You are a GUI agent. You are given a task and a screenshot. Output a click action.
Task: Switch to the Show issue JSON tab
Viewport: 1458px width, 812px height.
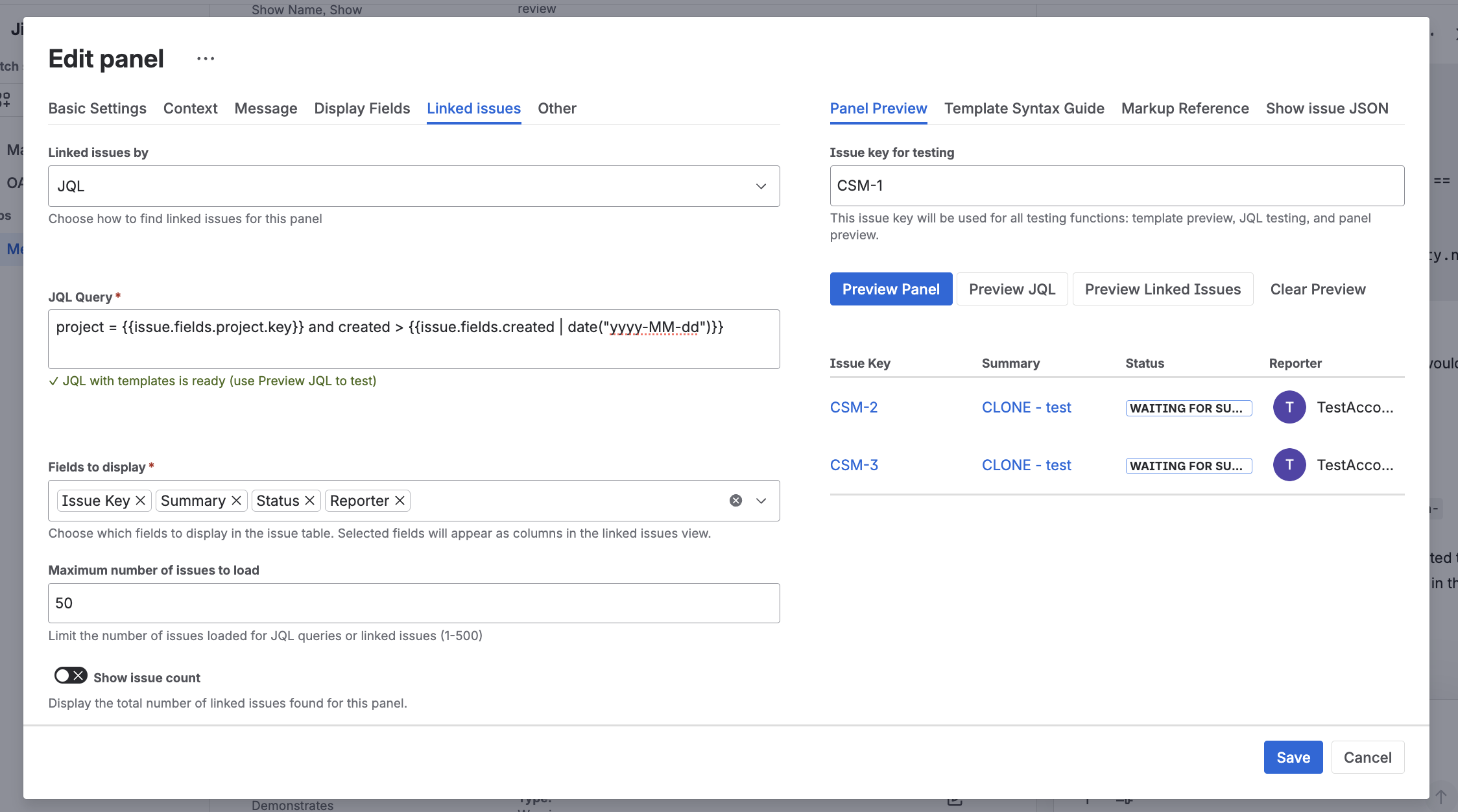point(1326,108)
